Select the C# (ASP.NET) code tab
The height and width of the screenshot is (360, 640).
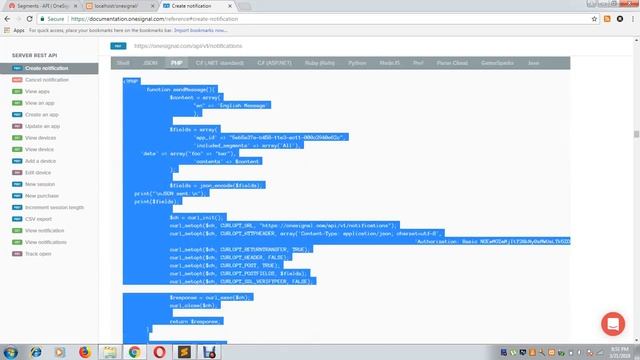(x=274, y=63)
